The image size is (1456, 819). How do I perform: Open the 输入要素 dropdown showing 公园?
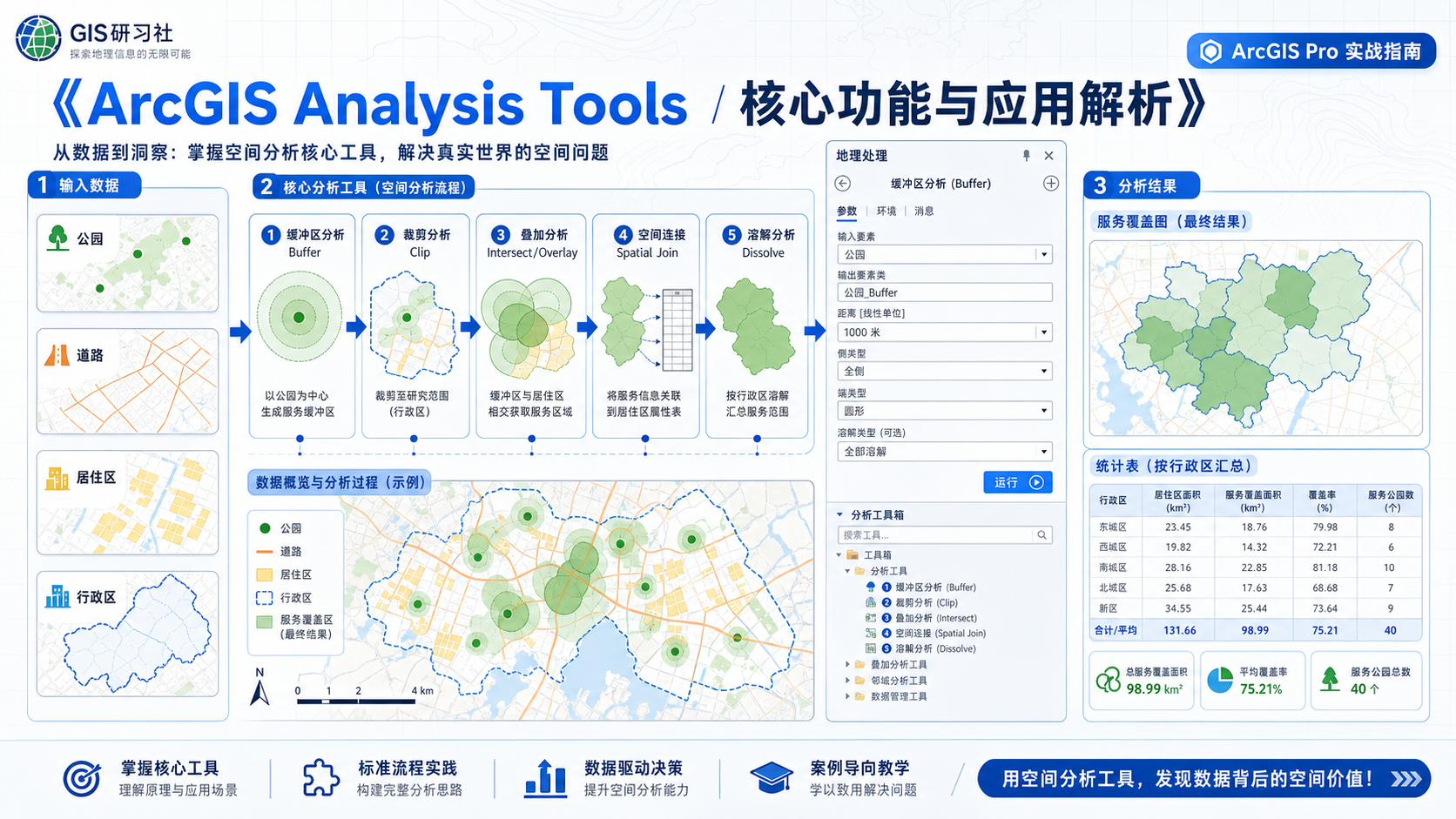pos(1043,254)
